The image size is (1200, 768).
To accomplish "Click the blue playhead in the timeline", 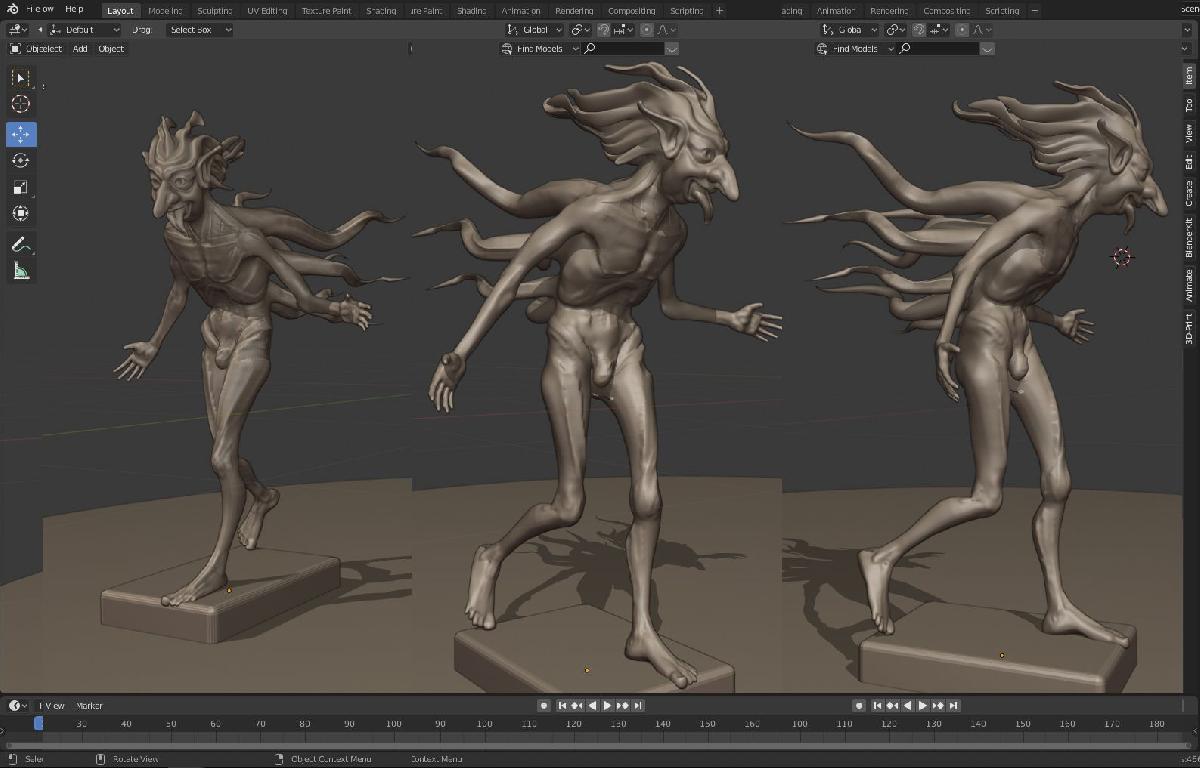I will [x=38, y=723].
